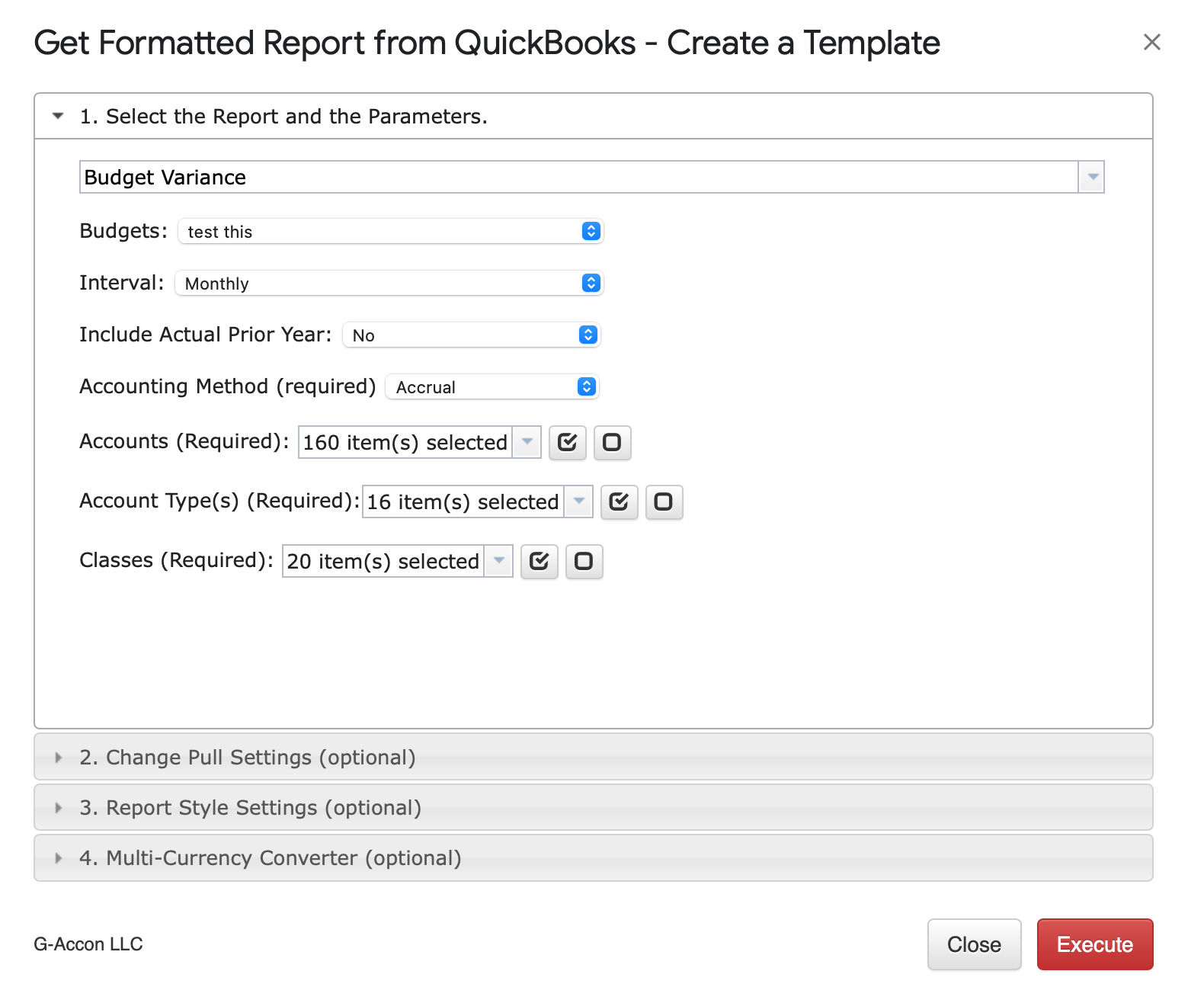Image resolution: width=1204 pixels, height=1003 pixels.
Task: Deselect all Classes with the empty box icon
Action: [x=584, y=561]
